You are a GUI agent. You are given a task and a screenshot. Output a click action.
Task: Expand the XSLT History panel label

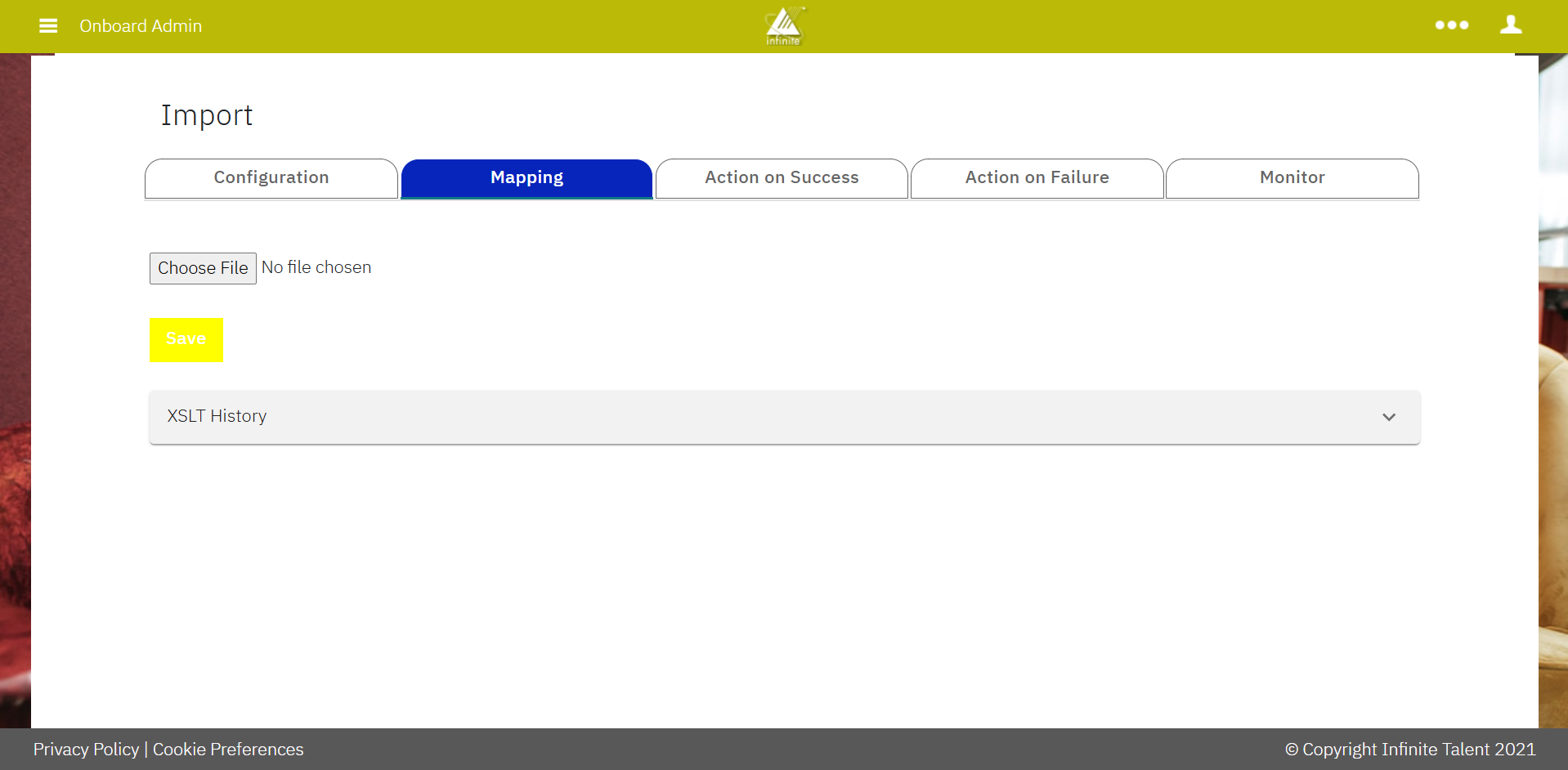click(217, 416)
